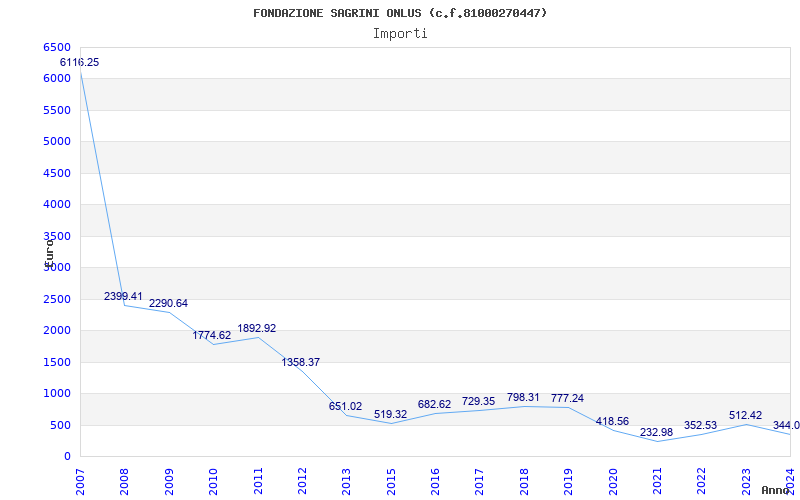Click the year 2007 axis label
The height and width of the screenshot is (500, 800).
80,482
